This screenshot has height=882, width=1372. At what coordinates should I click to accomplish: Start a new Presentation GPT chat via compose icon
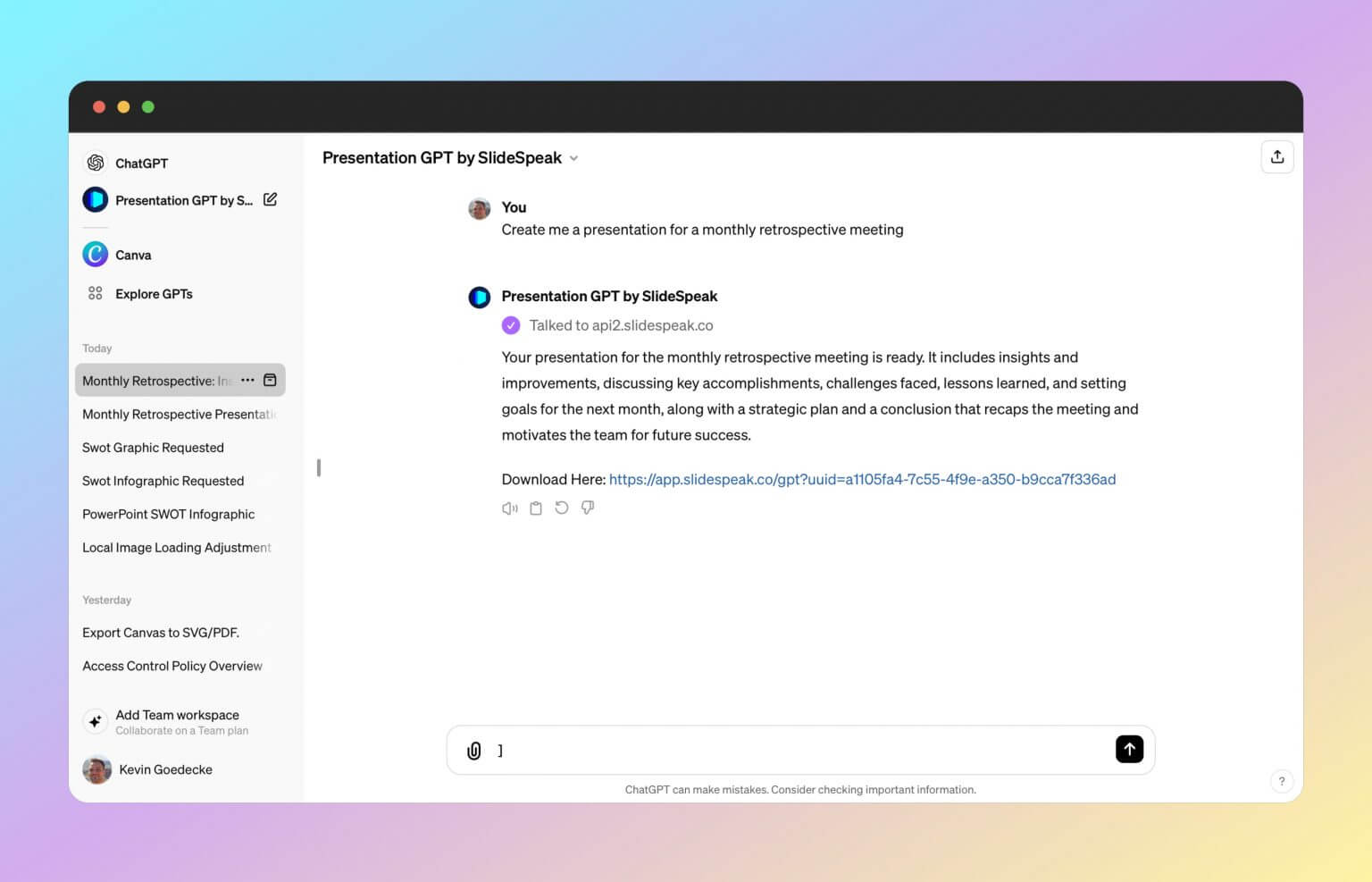[x=271, y=199]
